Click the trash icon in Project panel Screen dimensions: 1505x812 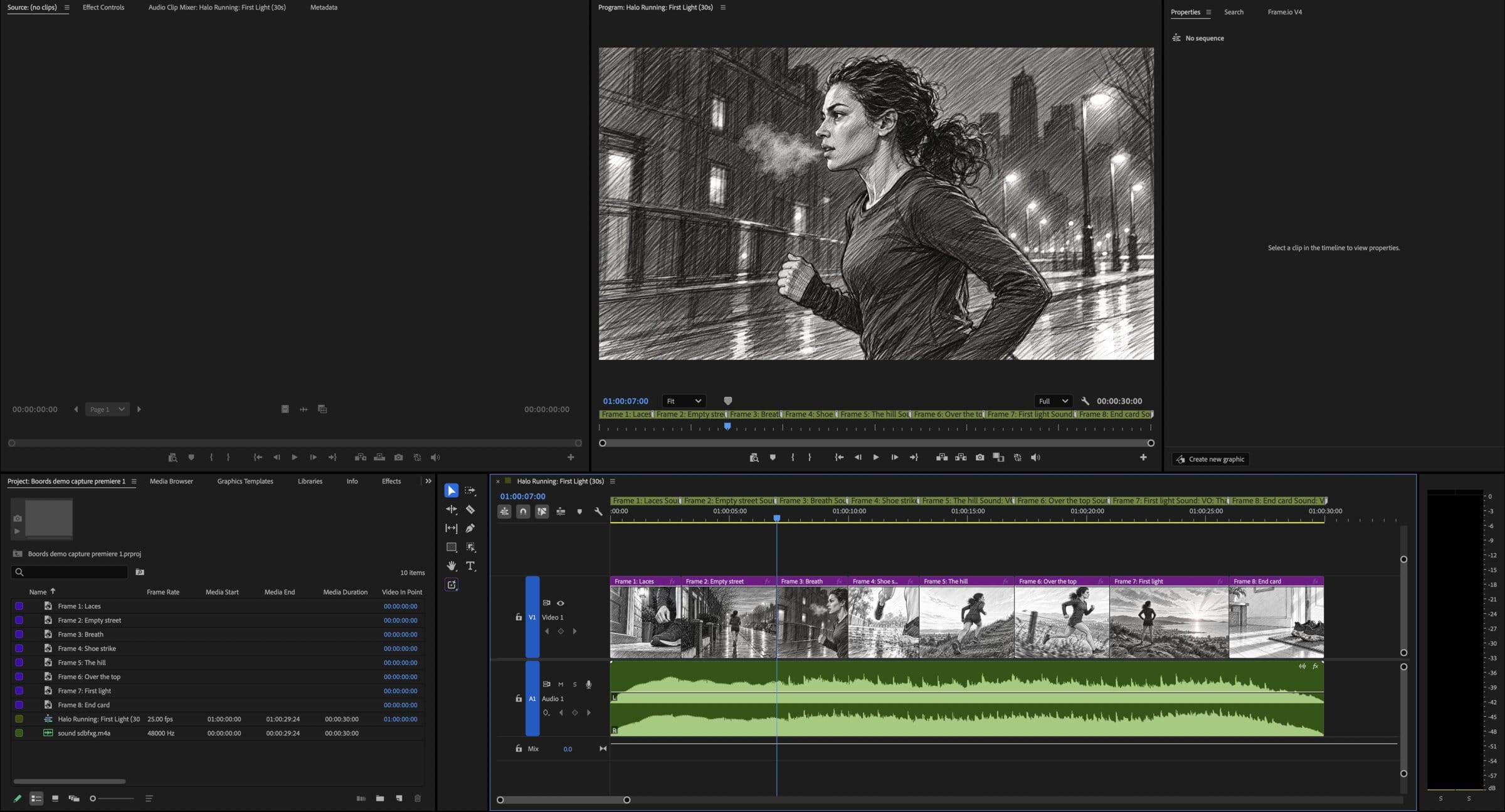[x=418, y=798]
